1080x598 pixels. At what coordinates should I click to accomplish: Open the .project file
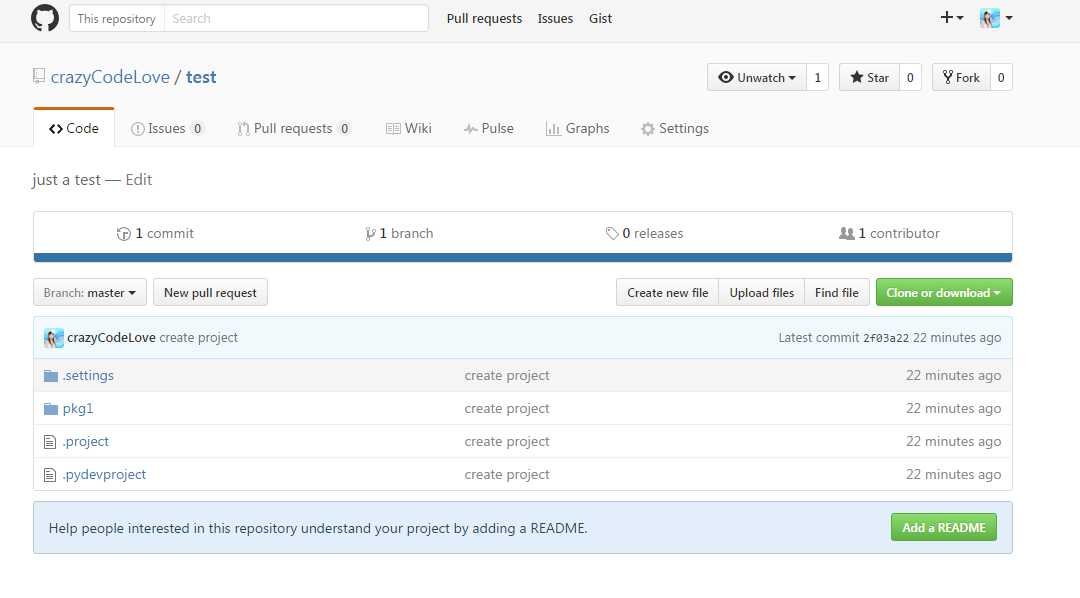tap(85, 442)
